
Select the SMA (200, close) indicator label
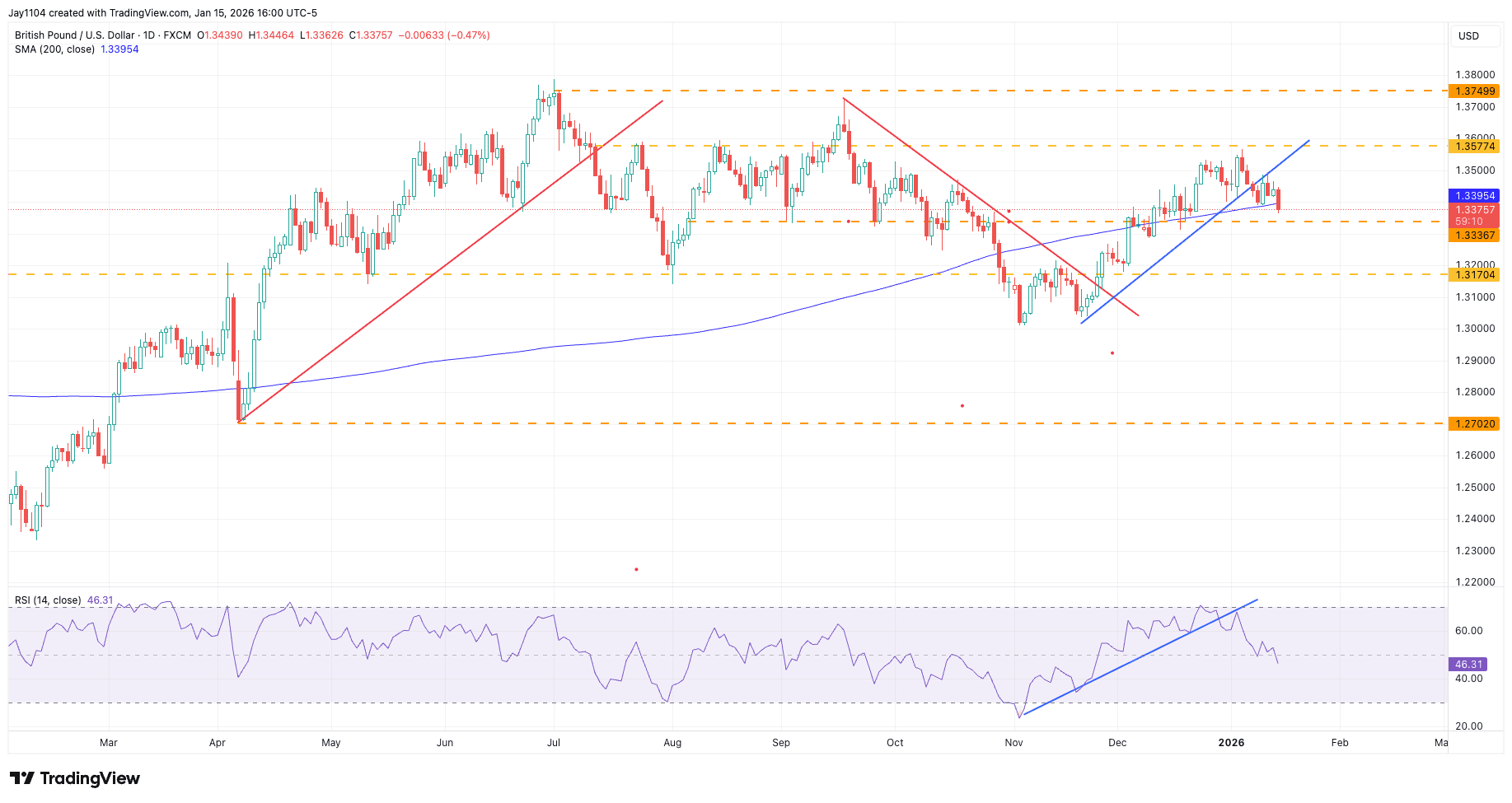54,49
